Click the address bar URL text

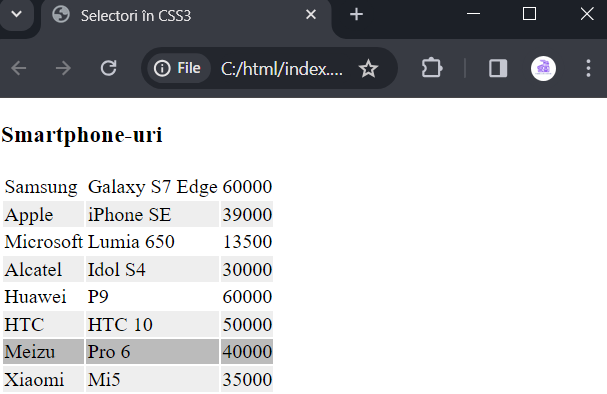(282, 69)
